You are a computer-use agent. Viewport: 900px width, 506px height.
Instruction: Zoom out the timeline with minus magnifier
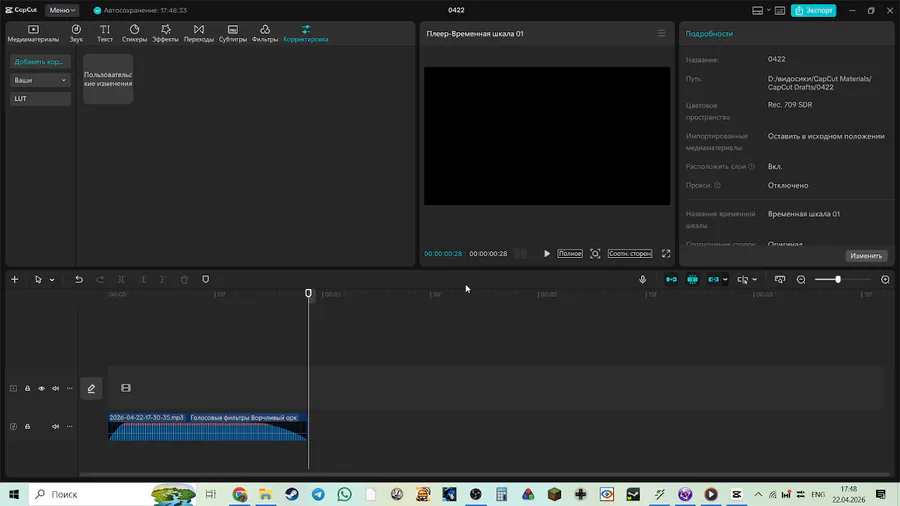(801, 279)
